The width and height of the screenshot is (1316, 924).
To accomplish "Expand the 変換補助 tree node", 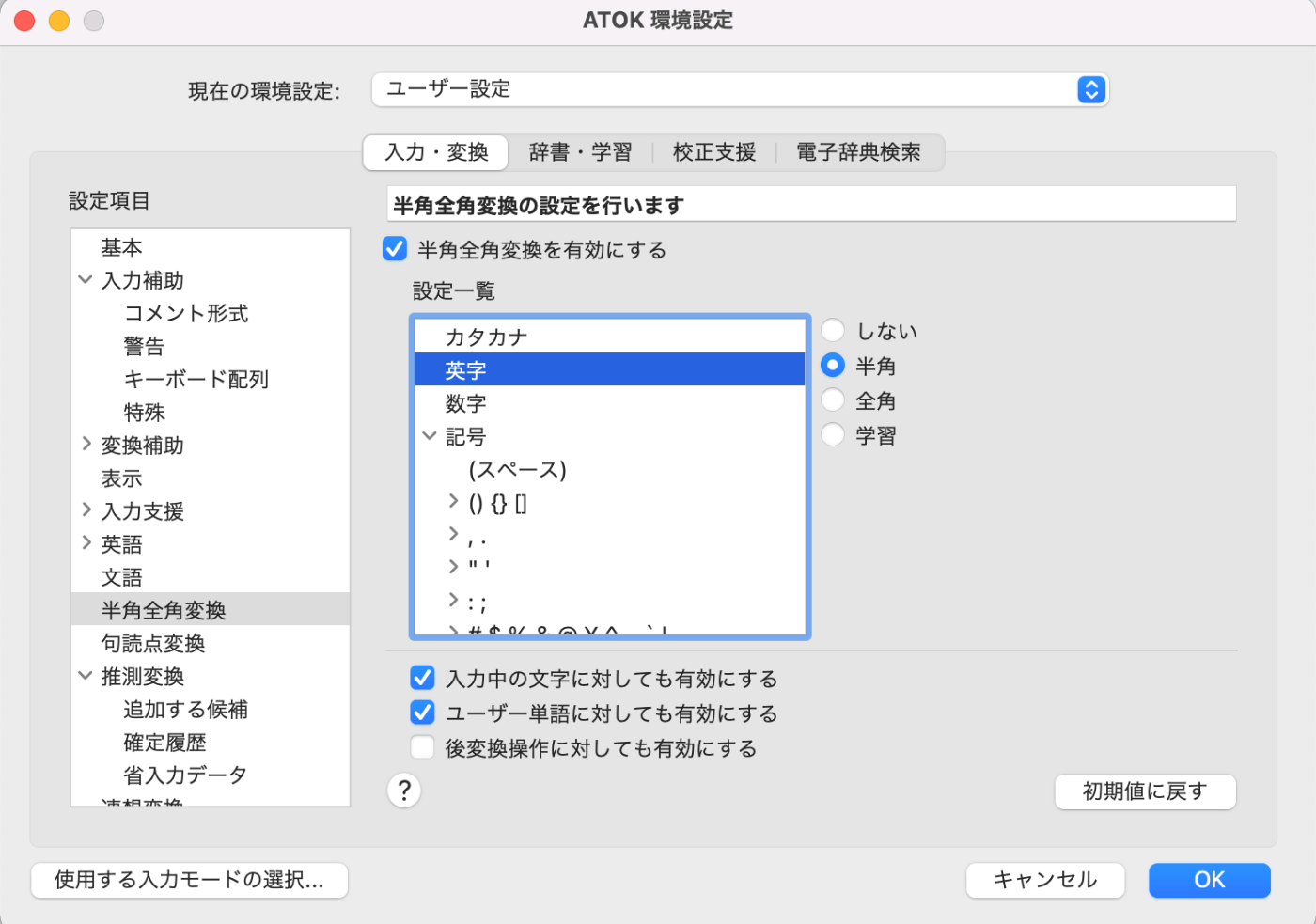I will pyautogui.click(x=86, y=444).
